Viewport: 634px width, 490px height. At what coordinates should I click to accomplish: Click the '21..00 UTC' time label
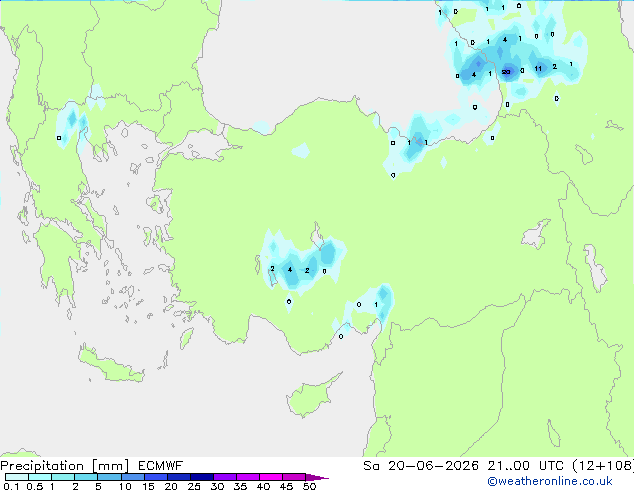click(525, 466)
